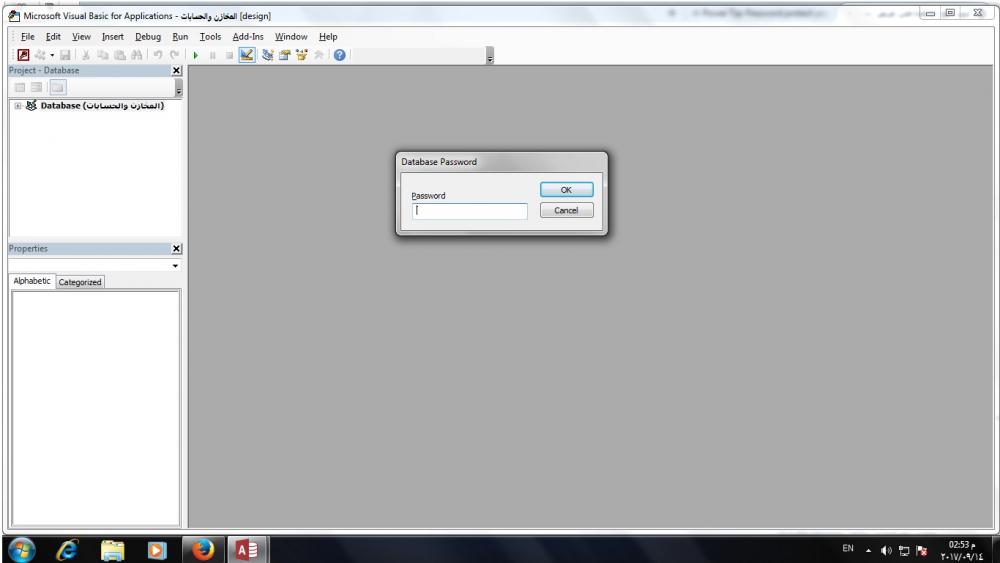This screenshot has height=563, width=1000.
Task: Close the Project - Database panel
Action: tap(177, 71)
